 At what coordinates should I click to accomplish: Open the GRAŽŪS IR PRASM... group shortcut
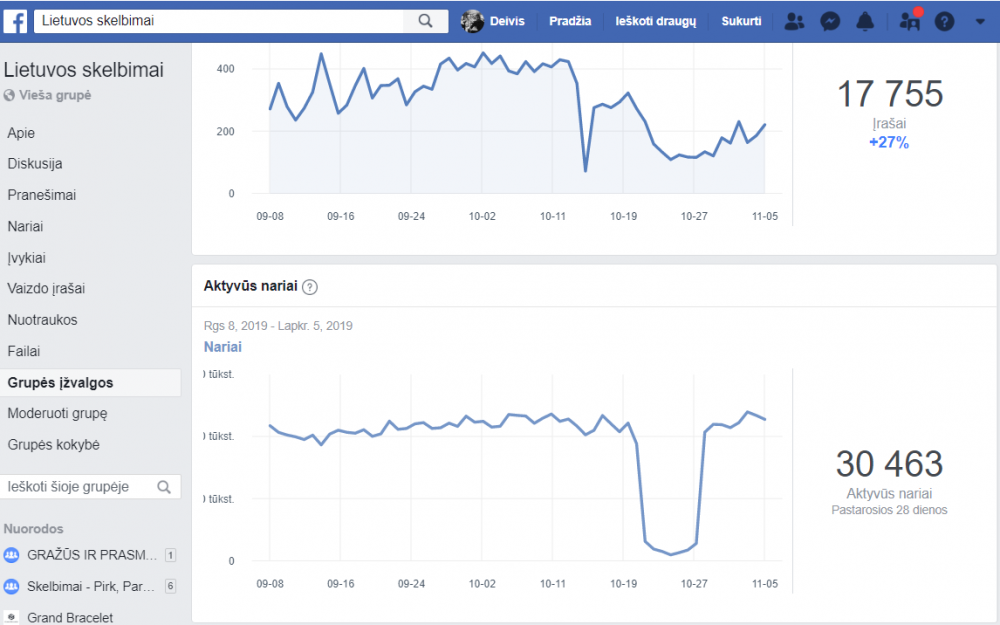(89, 555)
